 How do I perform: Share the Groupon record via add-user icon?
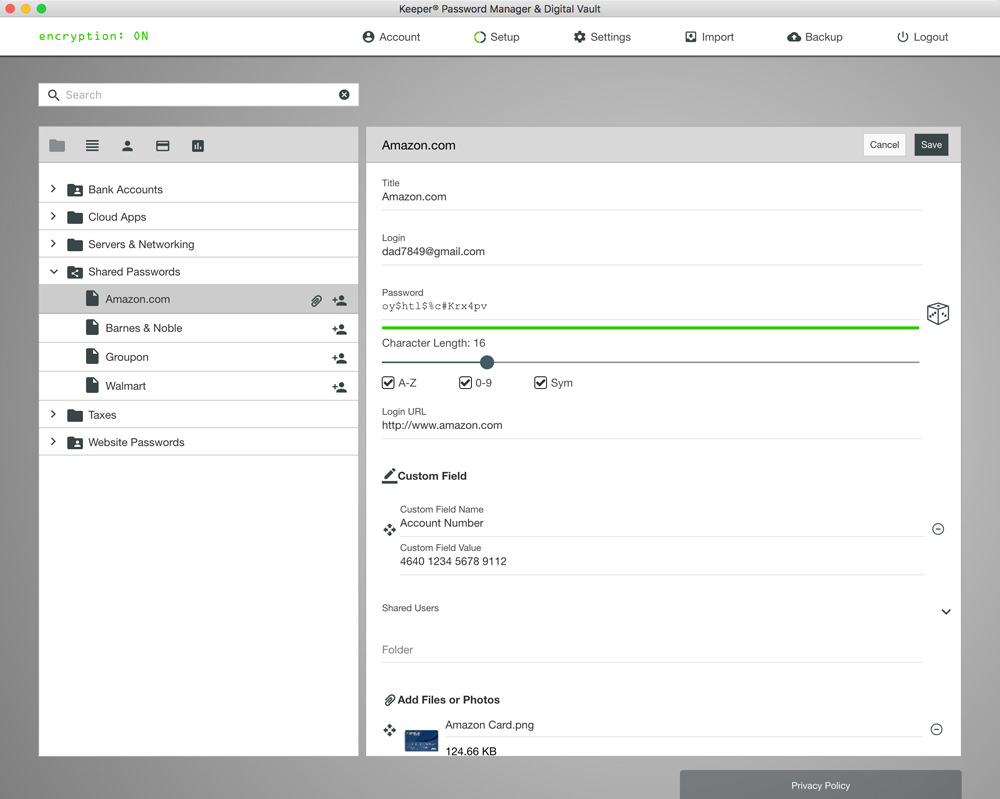coord(339,358)
